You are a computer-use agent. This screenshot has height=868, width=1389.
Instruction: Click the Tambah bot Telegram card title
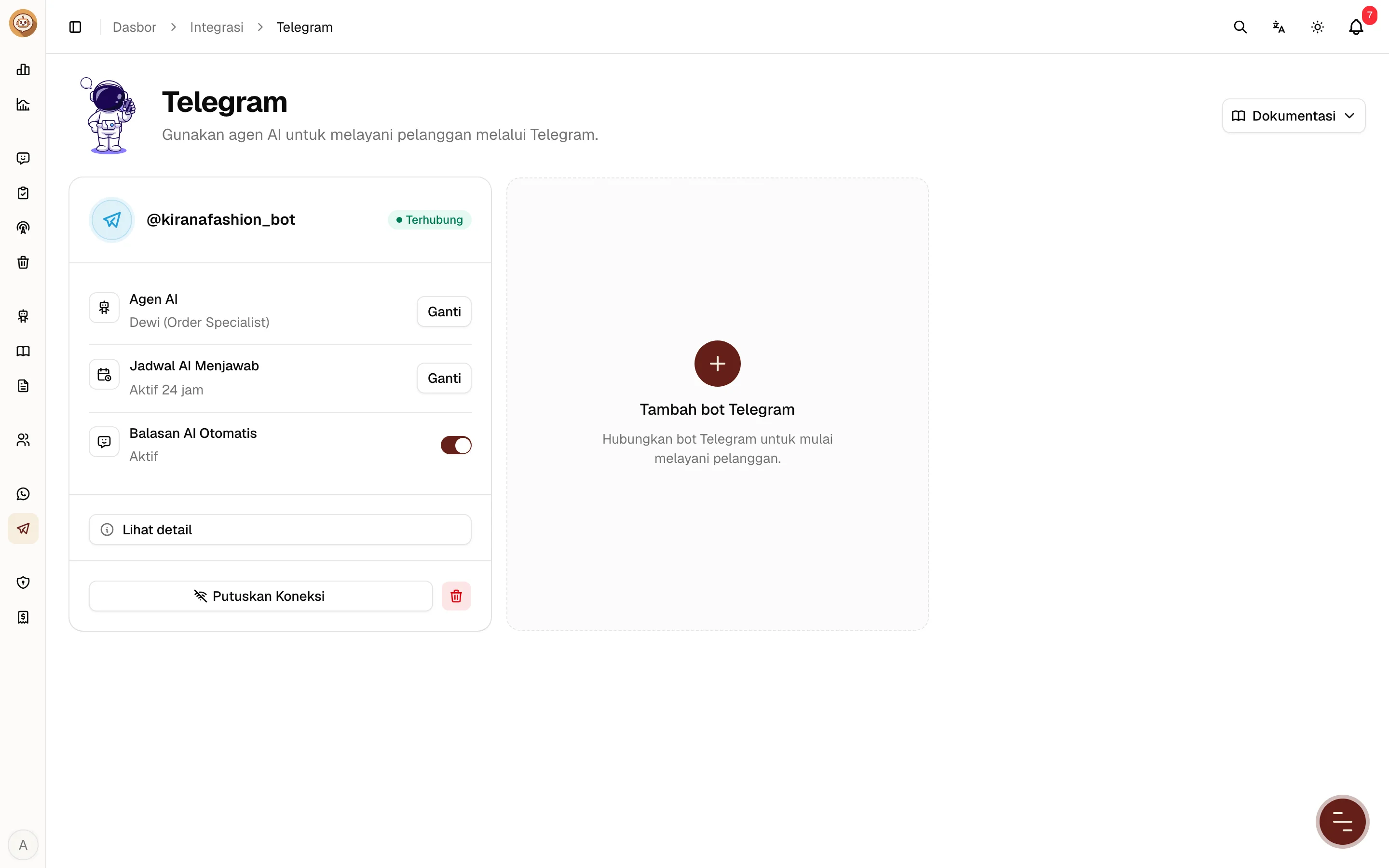click(718, 409)
